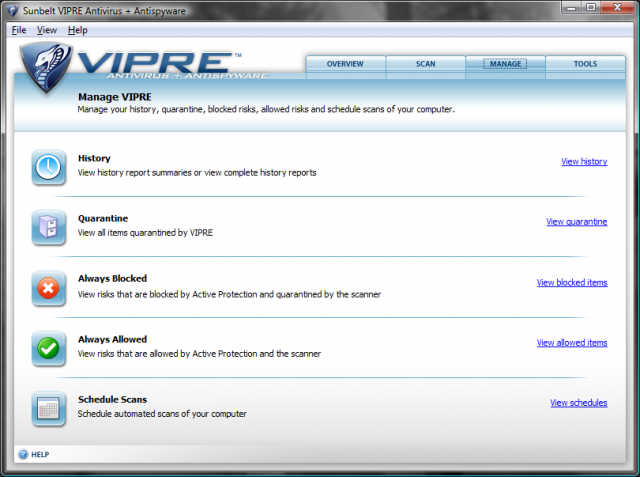Open the View history link
This screenshot has width=640, height=477.
pos(584,162)
